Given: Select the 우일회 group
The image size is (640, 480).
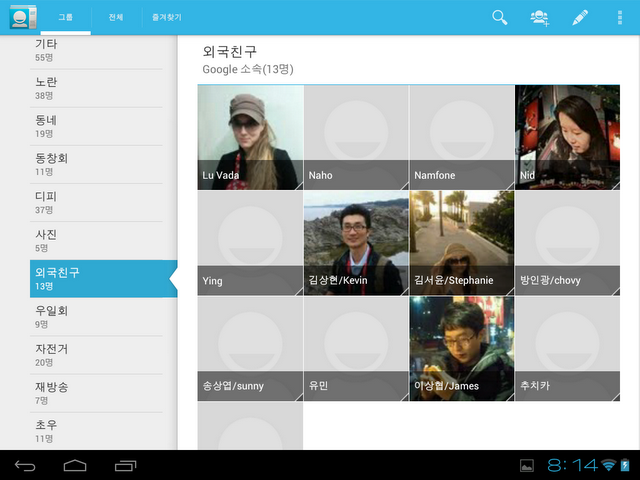Looking at the screenshot, I should coord(96,317).
